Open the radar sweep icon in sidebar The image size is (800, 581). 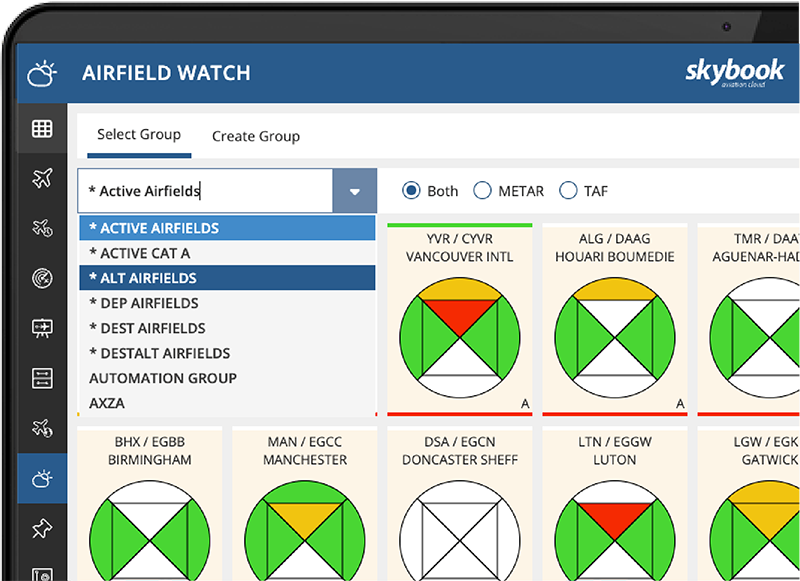click(x=42, y=278)
